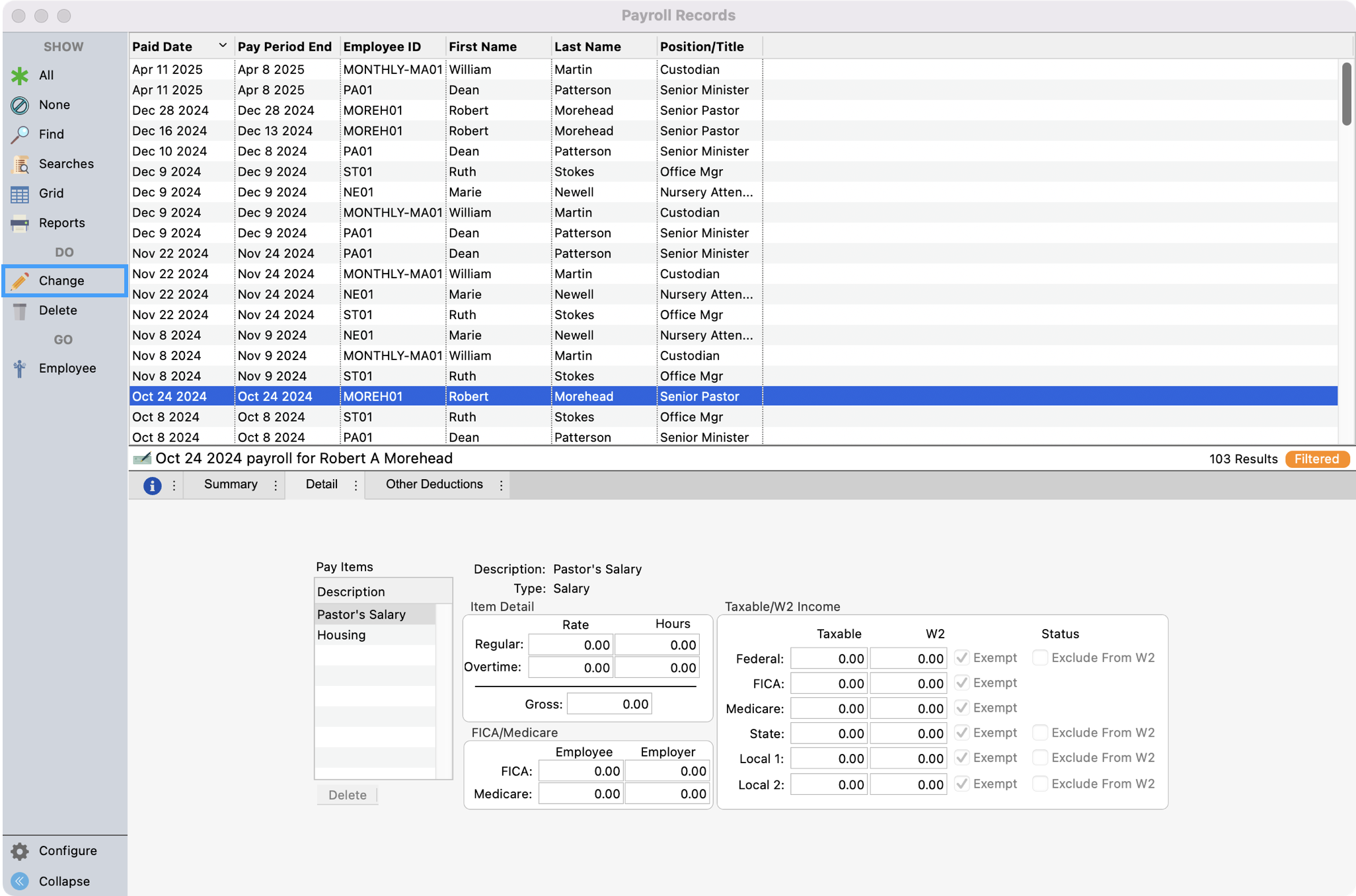1356x896 pixels.
Task: Click the Paid Date sort arrow
Action: pyautogui.click(x=223, y=45)
